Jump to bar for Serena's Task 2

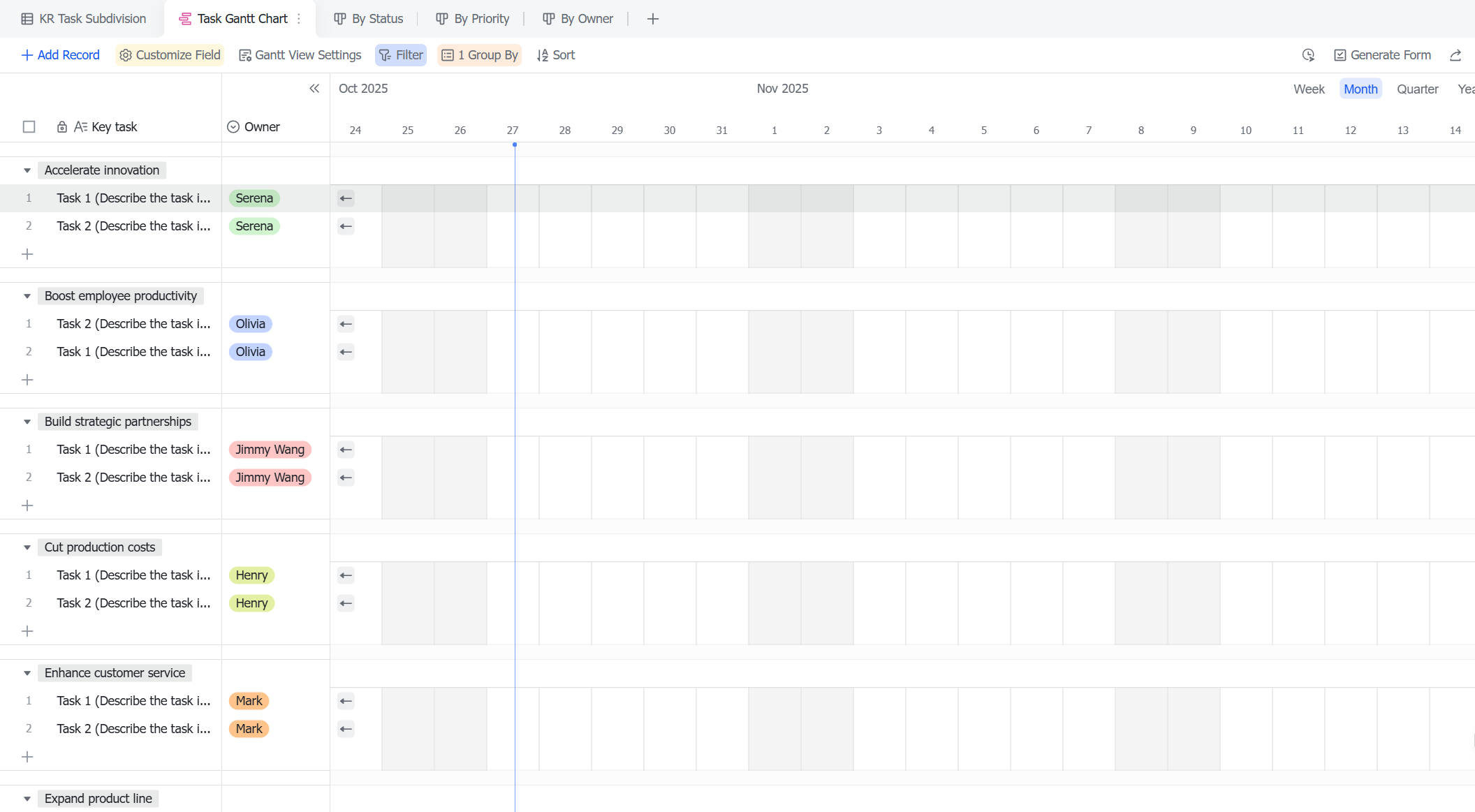pyautogui.click(x=346, y=226)
